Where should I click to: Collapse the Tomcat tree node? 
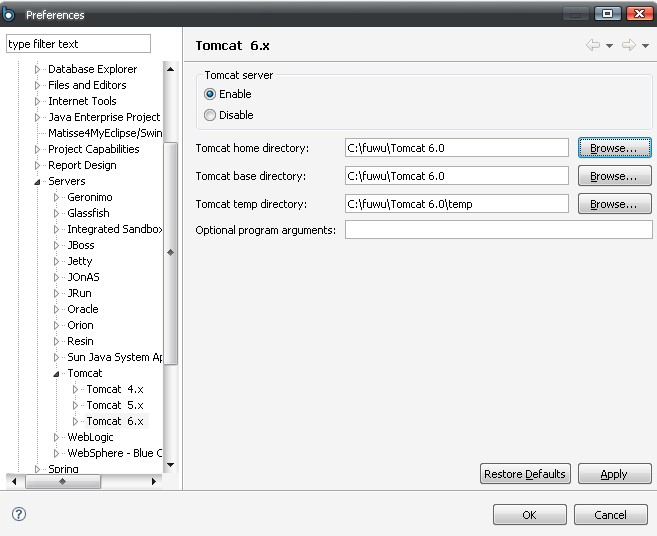(56, 374)
